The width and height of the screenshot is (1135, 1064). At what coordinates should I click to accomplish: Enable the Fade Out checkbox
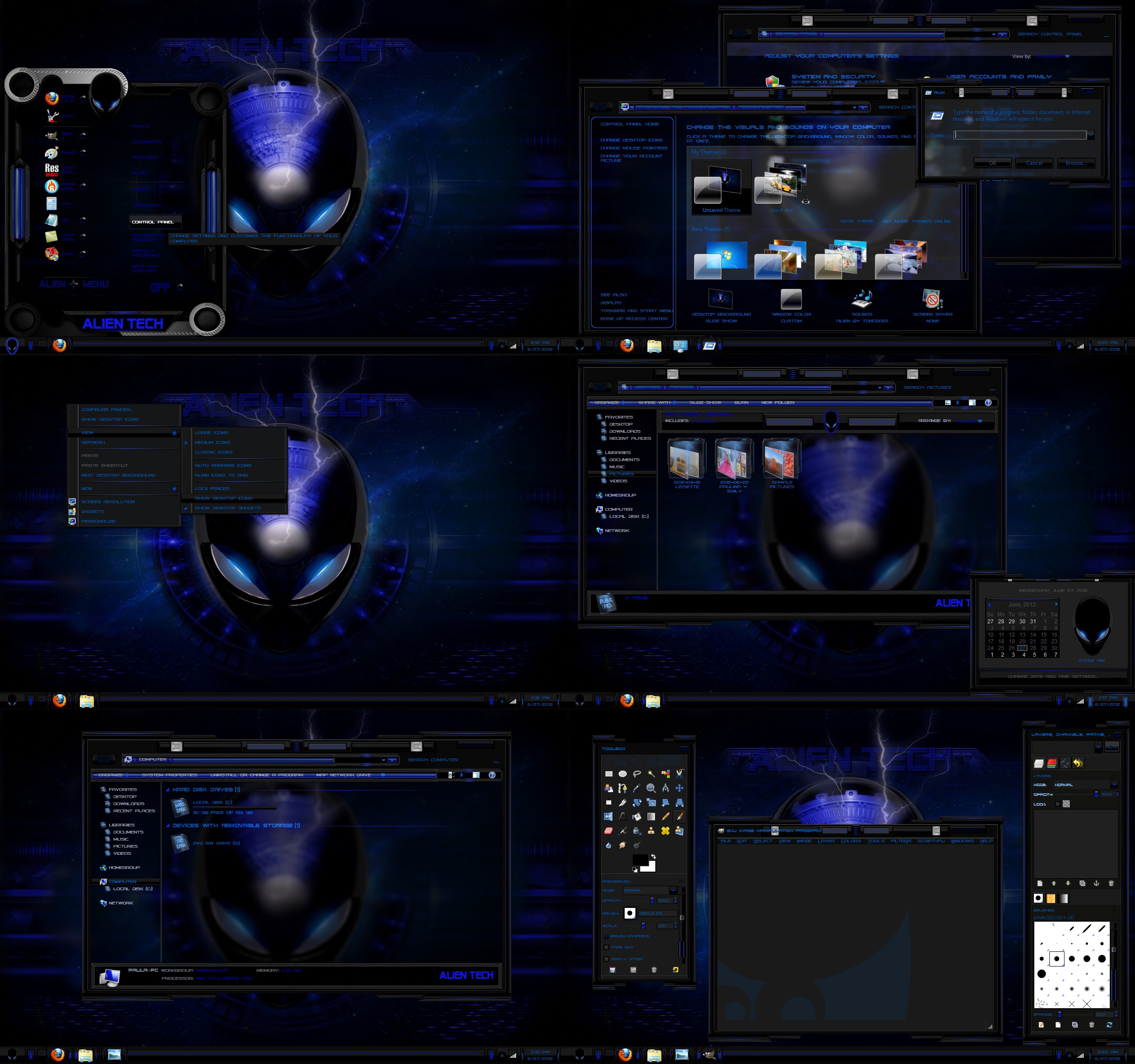click(x=607, y=947)
